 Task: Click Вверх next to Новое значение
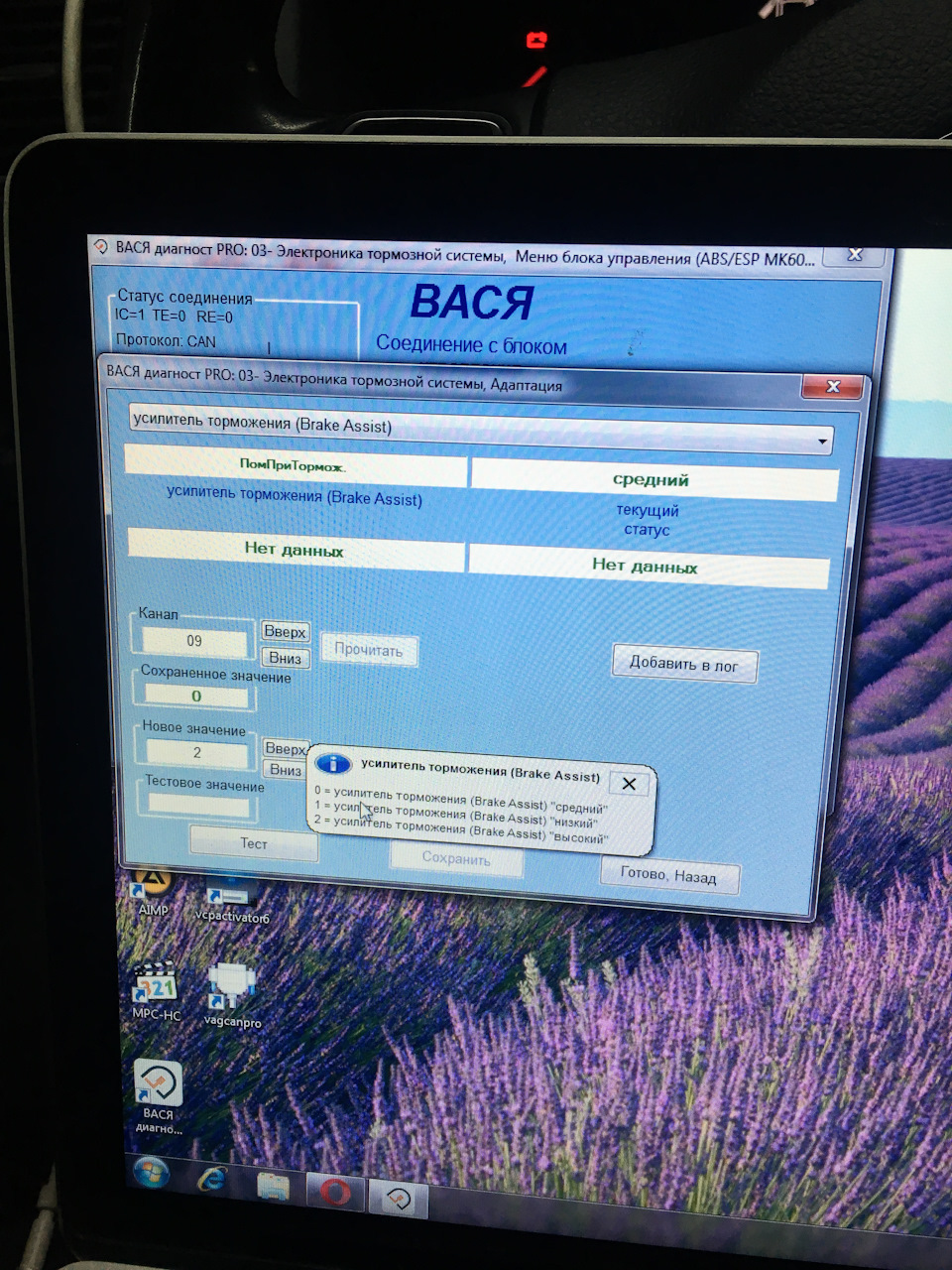(286, 748)
